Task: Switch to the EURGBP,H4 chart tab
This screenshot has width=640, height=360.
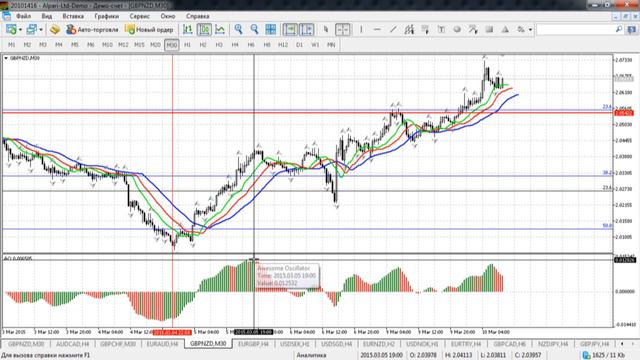Action: coord(253,344)
